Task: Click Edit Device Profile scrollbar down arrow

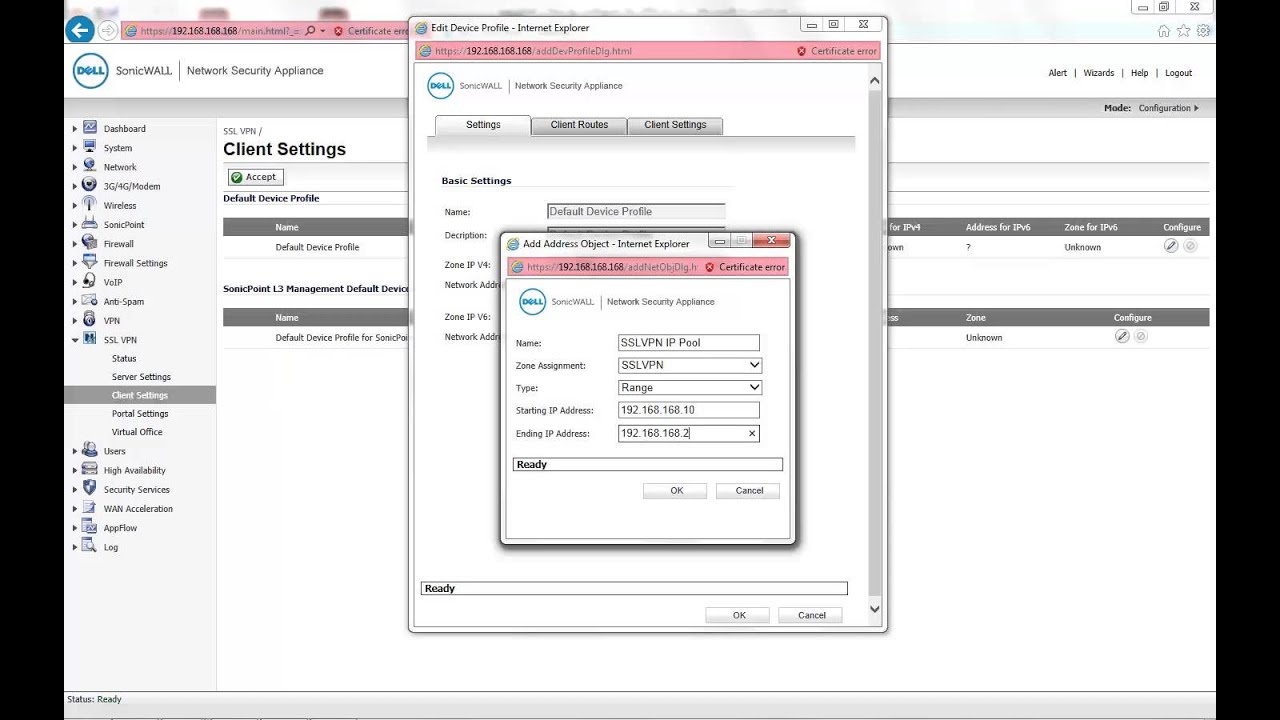Action: 874,609
